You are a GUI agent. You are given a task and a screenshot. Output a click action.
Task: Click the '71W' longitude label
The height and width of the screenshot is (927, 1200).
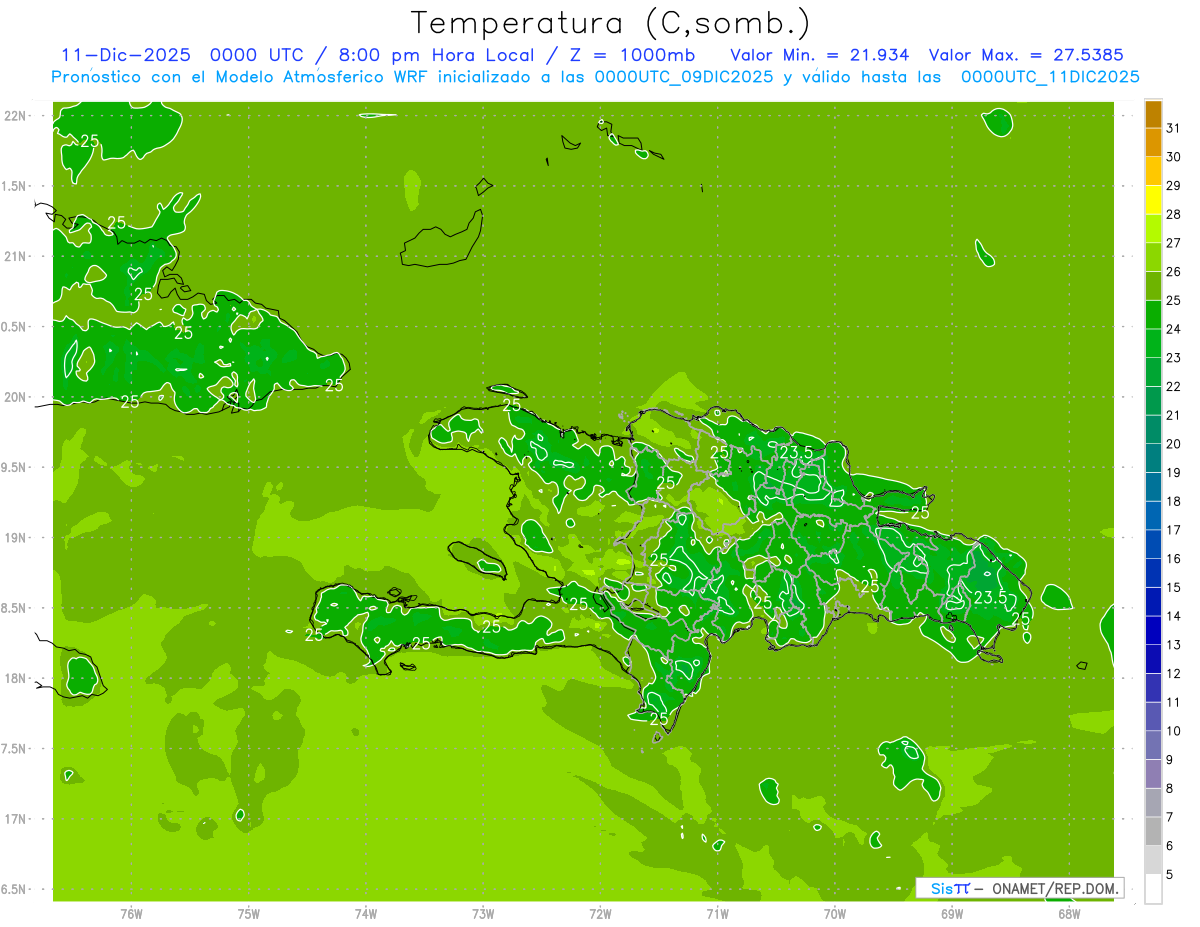click(717, 913)
